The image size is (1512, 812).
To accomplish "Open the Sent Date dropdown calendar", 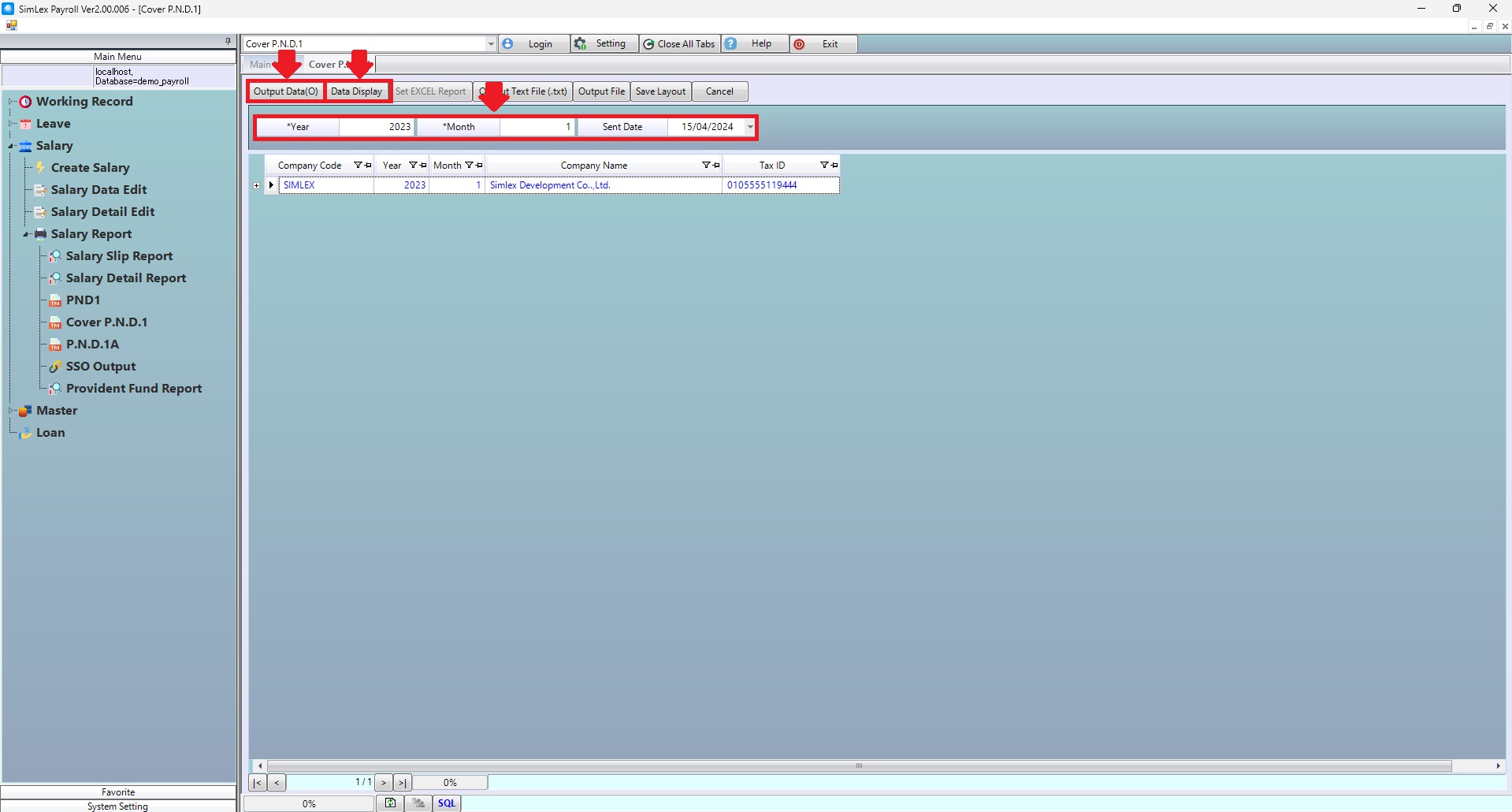I will tap(750, 127).
